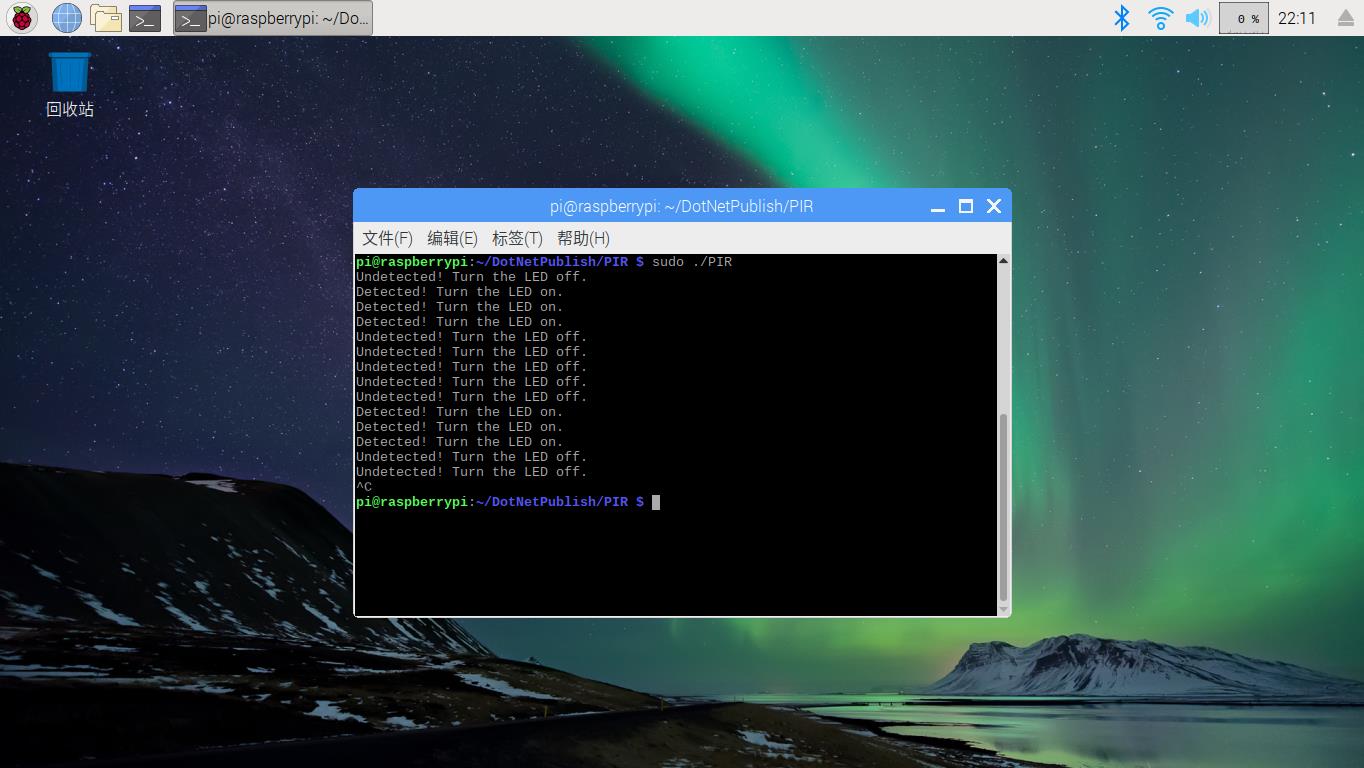This screenshot has height=768, width=1364.
Task: Launch terminal from the taskbar launcher
Action: click(145, 17)
